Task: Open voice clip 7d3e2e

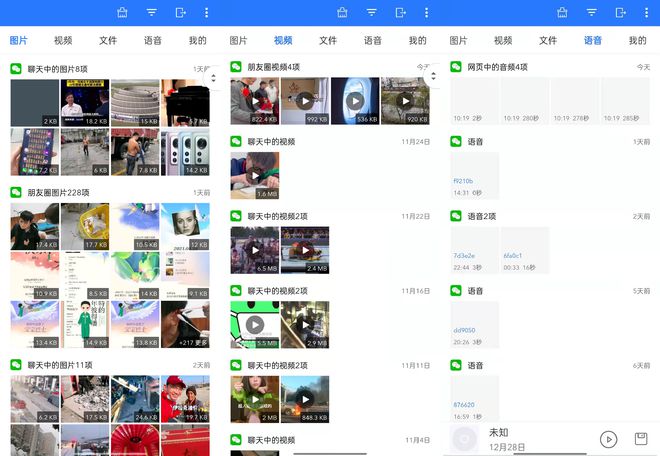Action: (475, 250)
